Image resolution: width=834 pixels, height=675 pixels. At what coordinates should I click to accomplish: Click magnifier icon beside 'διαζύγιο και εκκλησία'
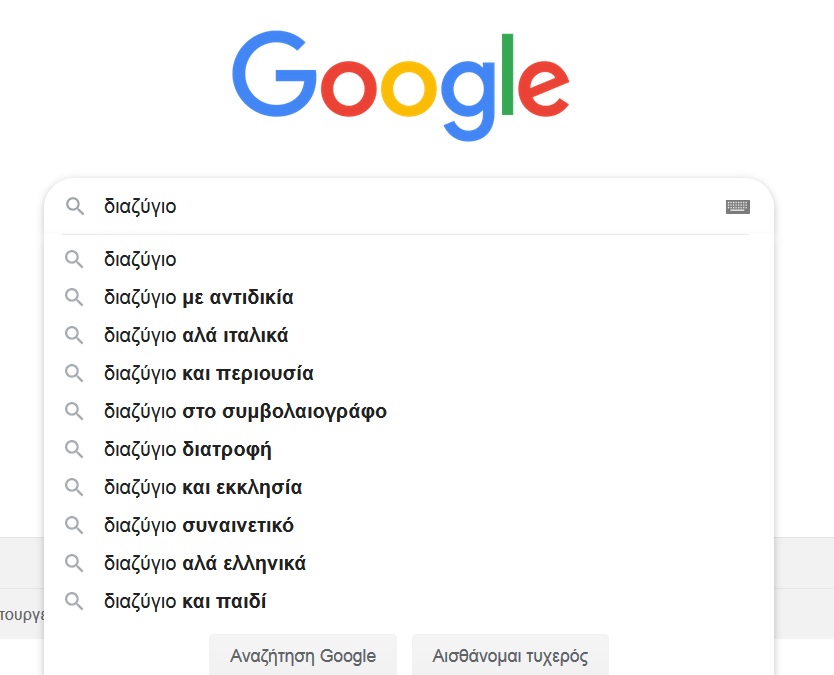[x=74, y=487]
